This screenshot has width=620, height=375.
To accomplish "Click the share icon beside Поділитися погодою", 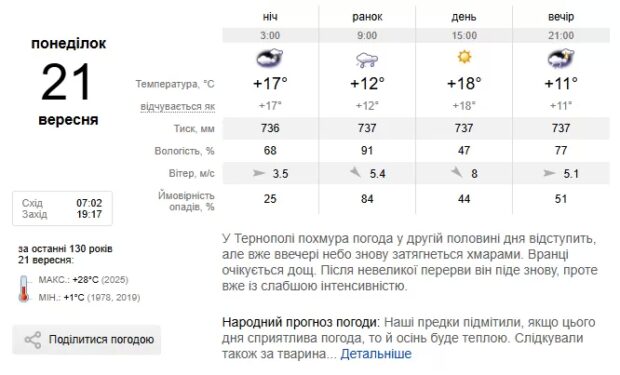I will 33,340.
